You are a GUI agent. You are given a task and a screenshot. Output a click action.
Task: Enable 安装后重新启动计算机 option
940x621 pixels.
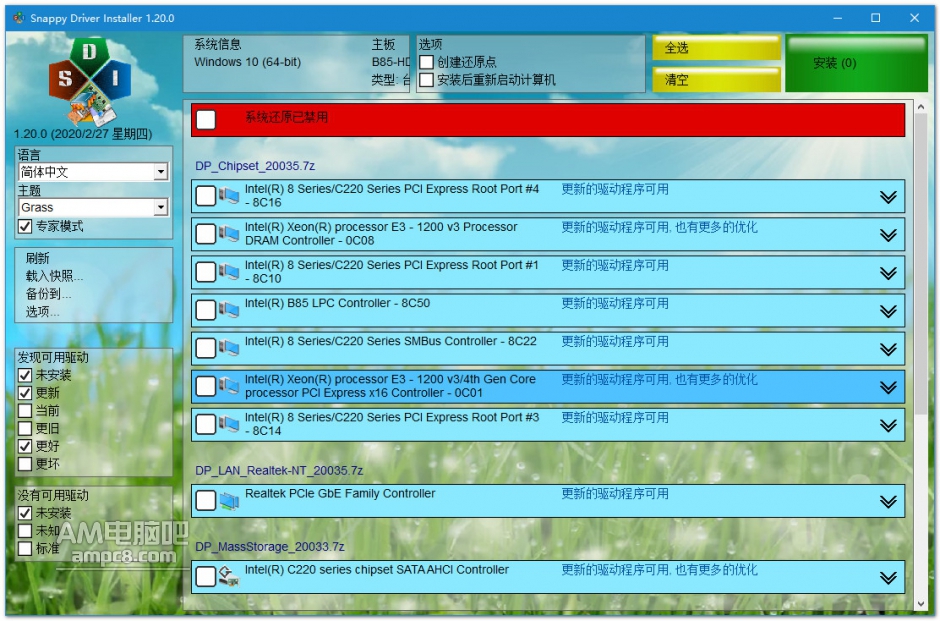coord(426,80)
